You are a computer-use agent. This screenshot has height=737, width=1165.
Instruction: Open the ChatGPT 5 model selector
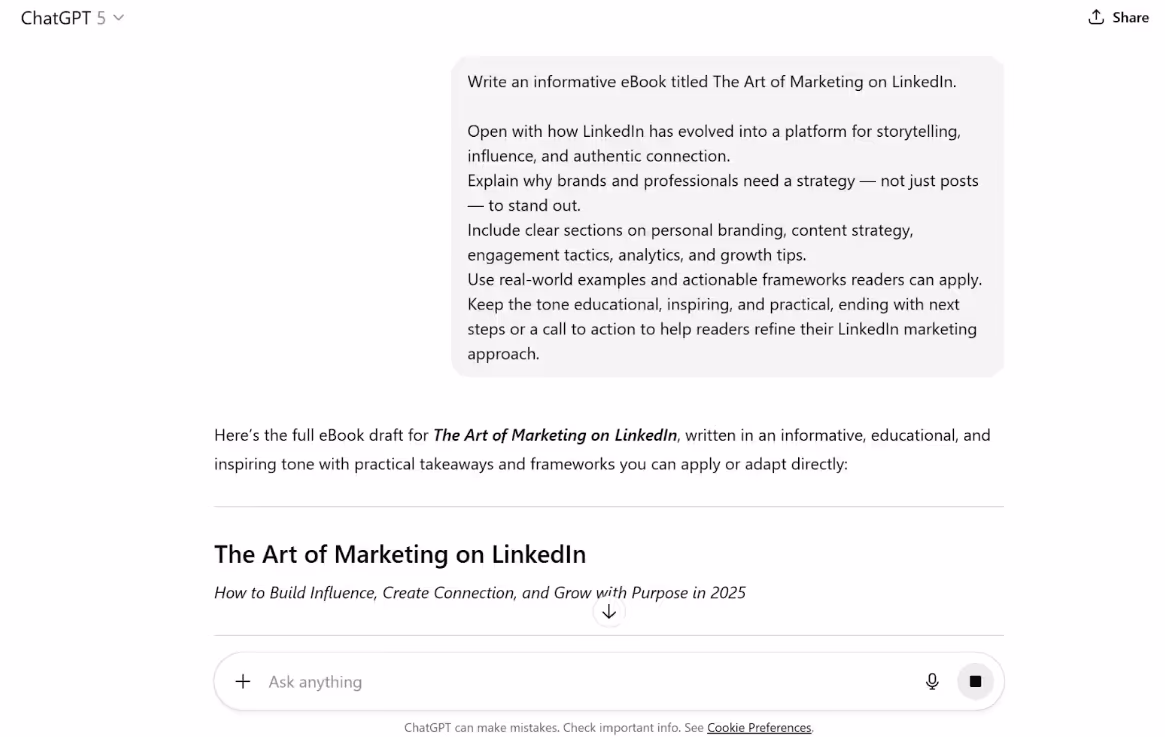tap(70, 17)
